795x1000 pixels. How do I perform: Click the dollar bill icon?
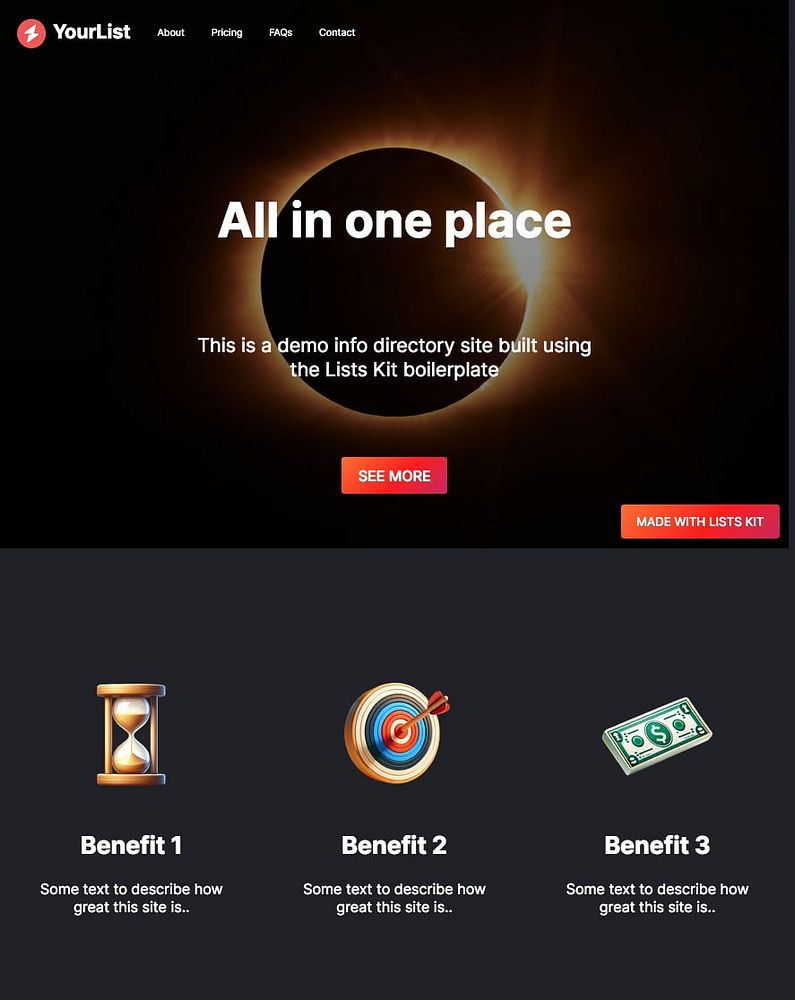657,735
